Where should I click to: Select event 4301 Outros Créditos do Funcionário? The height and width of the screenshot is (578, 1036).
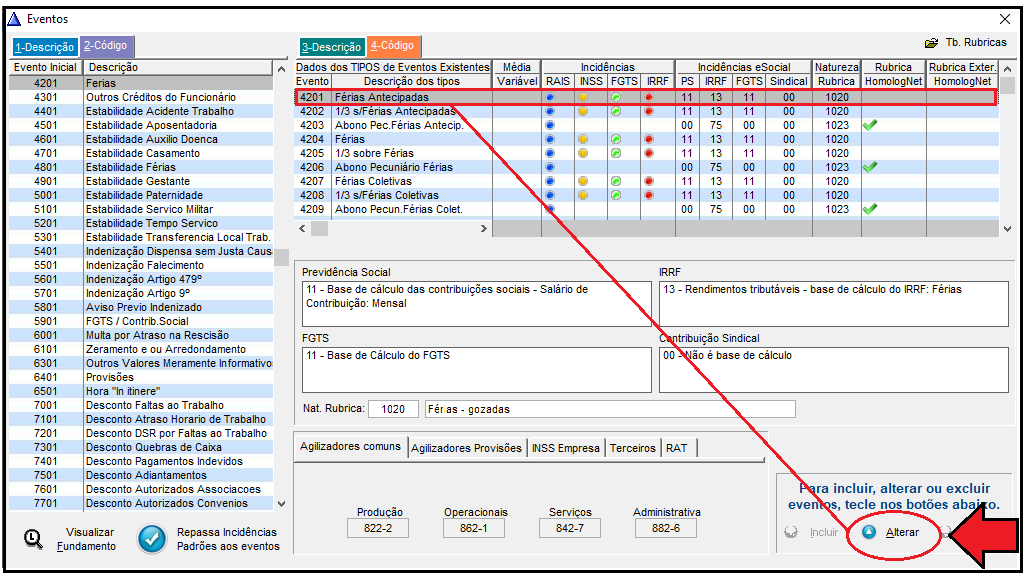pyautogui.click(x=141, y=97)
